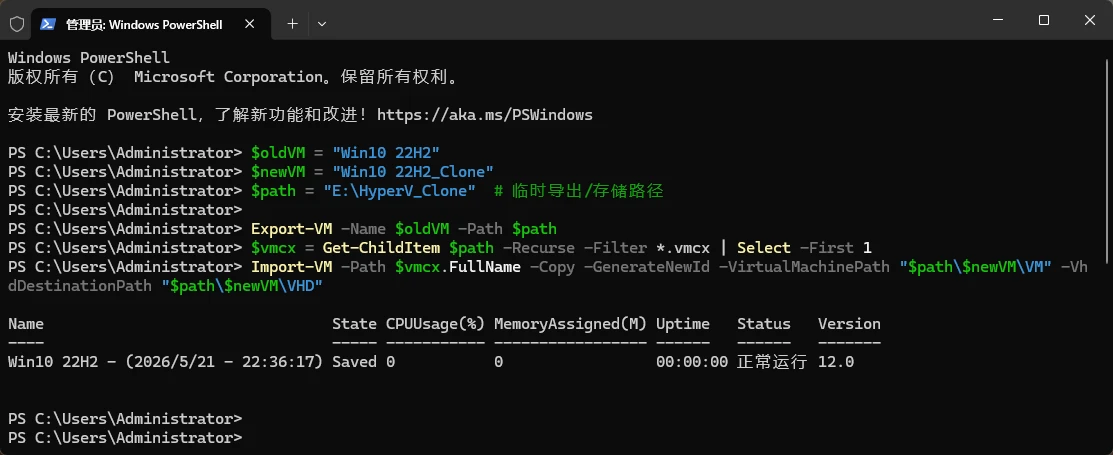The width and height of the screenshot is (1113, 455).
Task: Click the Export-VM command text
Action: pyautogui.click(x=292, y=229)
